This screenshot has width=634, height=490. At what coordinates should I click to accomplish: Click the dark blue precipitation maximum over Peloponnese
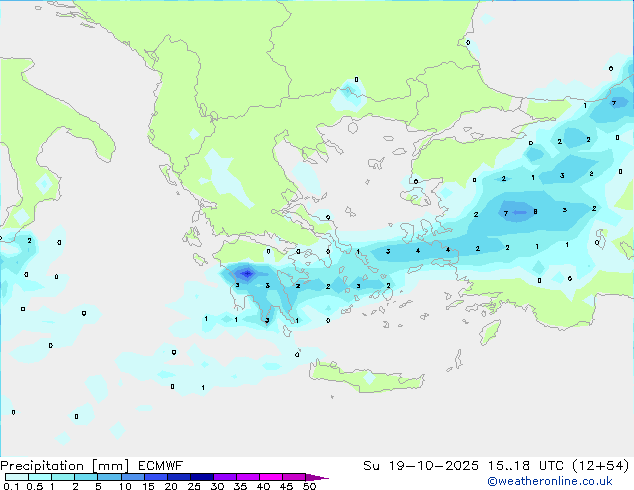point(247,274)
